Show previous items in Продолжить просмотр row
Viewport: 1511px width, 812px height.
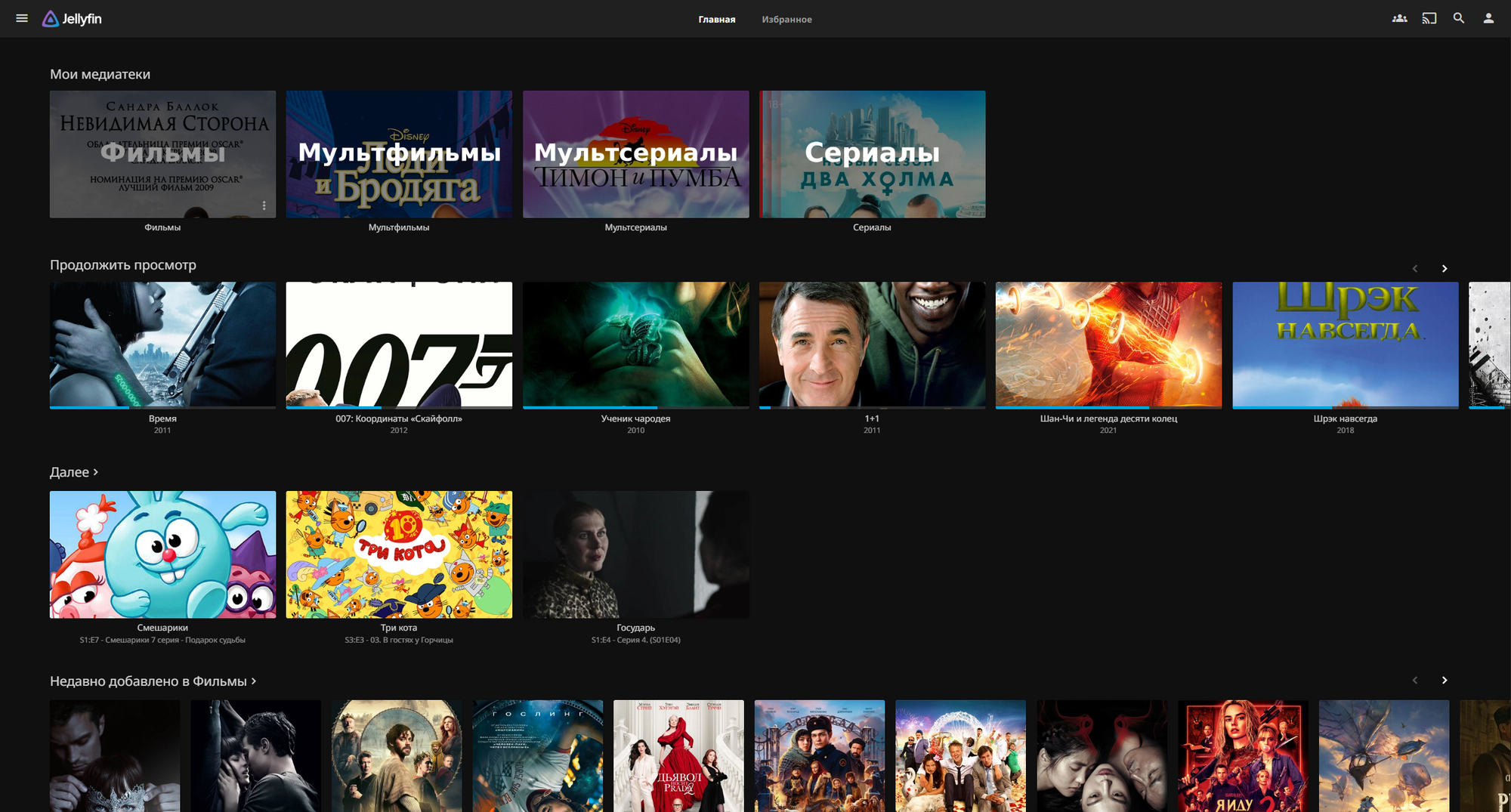1415,269
